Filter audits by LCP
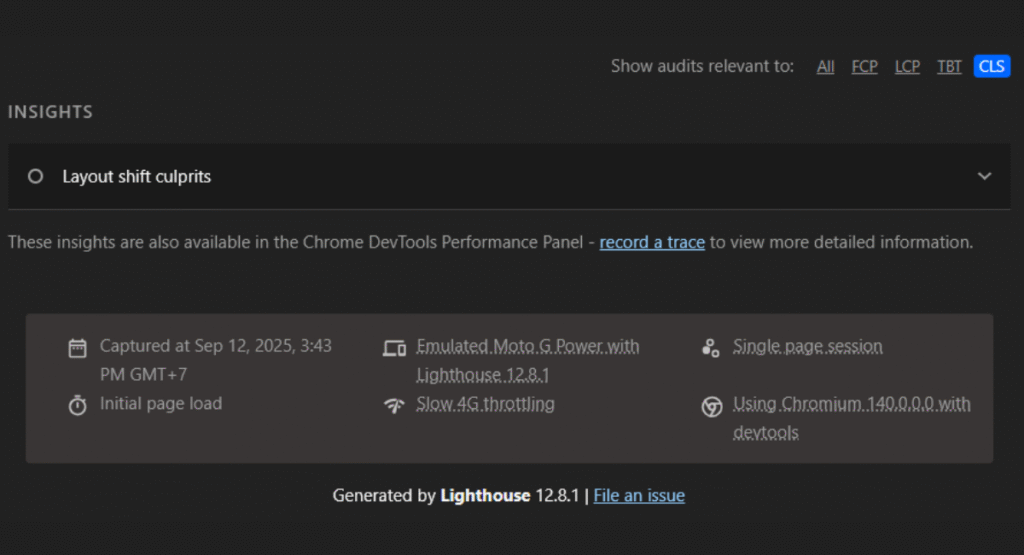This screenshot has width=1024, height=555. [x=907, y=67]
